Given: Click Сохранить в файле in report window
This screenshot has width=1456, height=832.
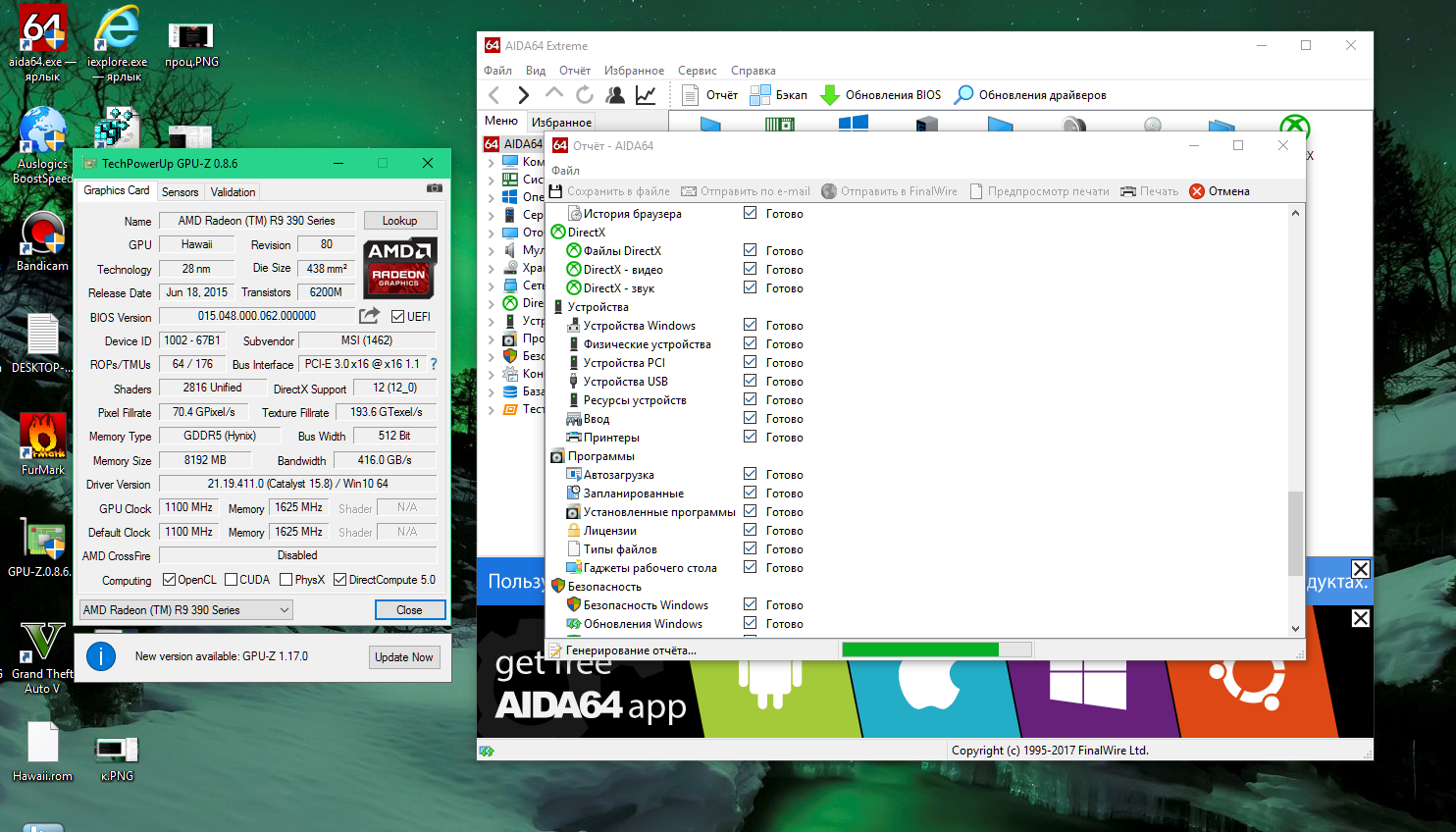Looking at the screenshot, I should coord(609,191).
